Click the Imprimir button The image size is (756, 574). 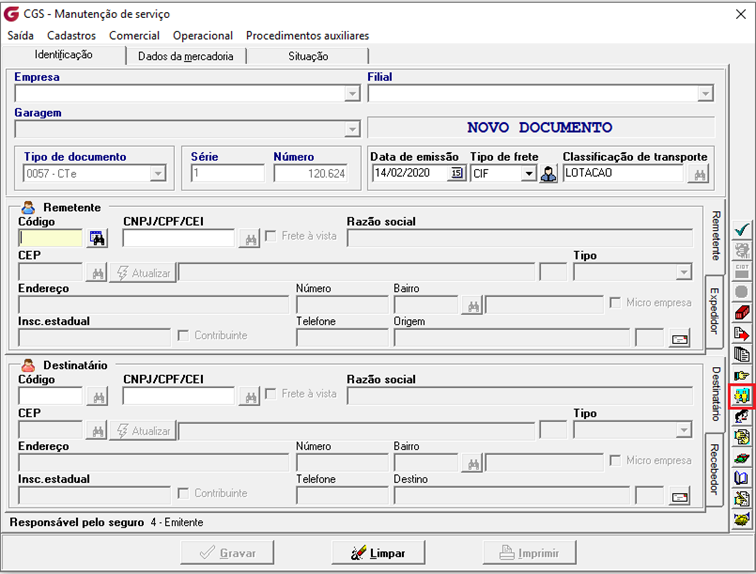point(530,552)
